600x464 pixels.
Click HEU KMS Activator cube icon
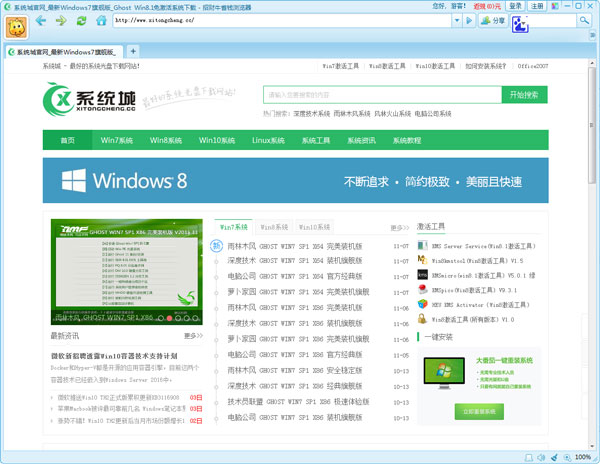[422, 304]
